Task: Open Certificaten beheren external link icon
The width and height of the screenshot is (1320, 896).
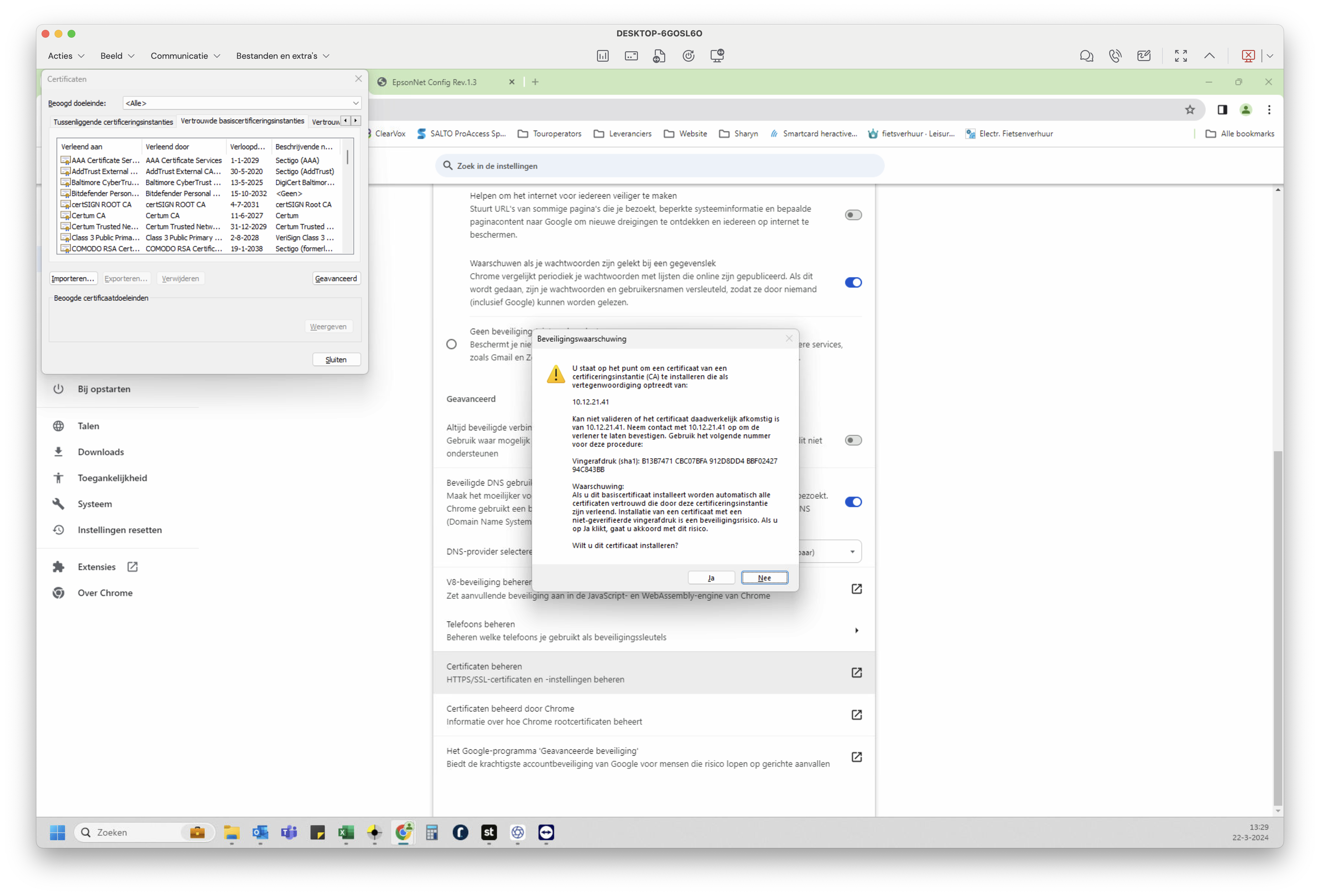Action: click(857, 672)
